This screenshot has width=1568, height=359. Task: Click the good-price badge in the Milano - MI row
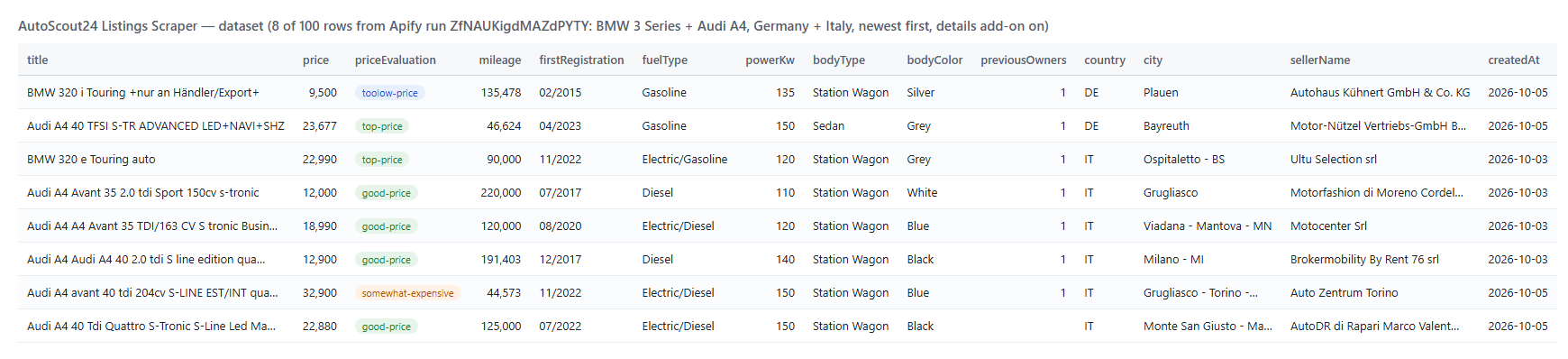[x=387, y=260]
